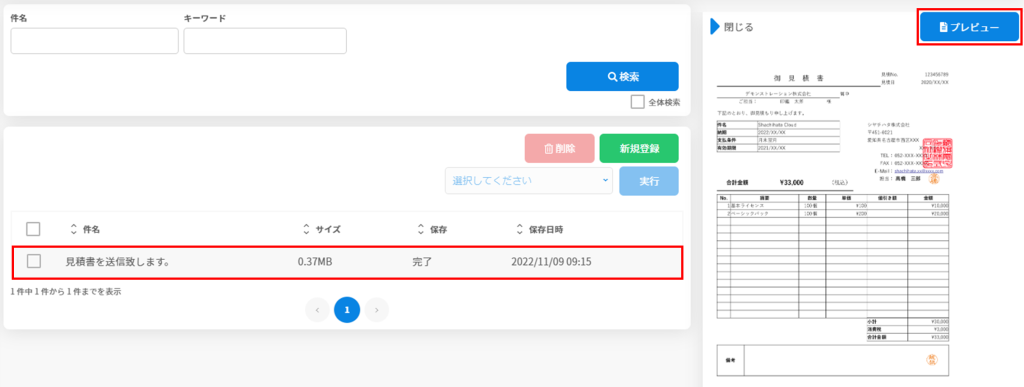1024x387 pixels.
Task: Tick the select-all checkbox in table header
Action: point(33,229)
